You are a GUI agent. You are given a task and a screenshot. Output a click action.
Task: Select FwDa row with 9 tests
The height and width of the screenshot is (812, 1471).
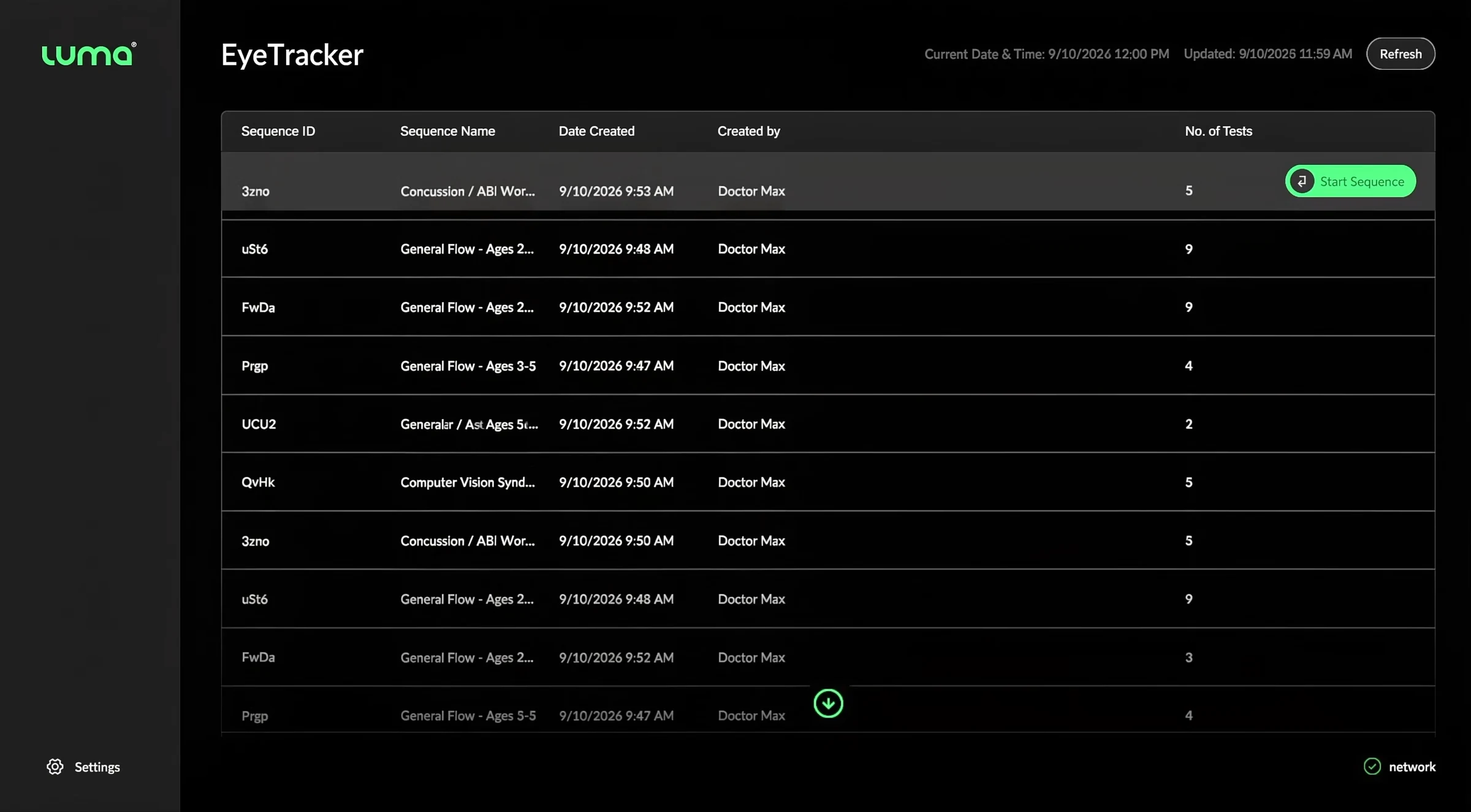click(x=828, y=307)
